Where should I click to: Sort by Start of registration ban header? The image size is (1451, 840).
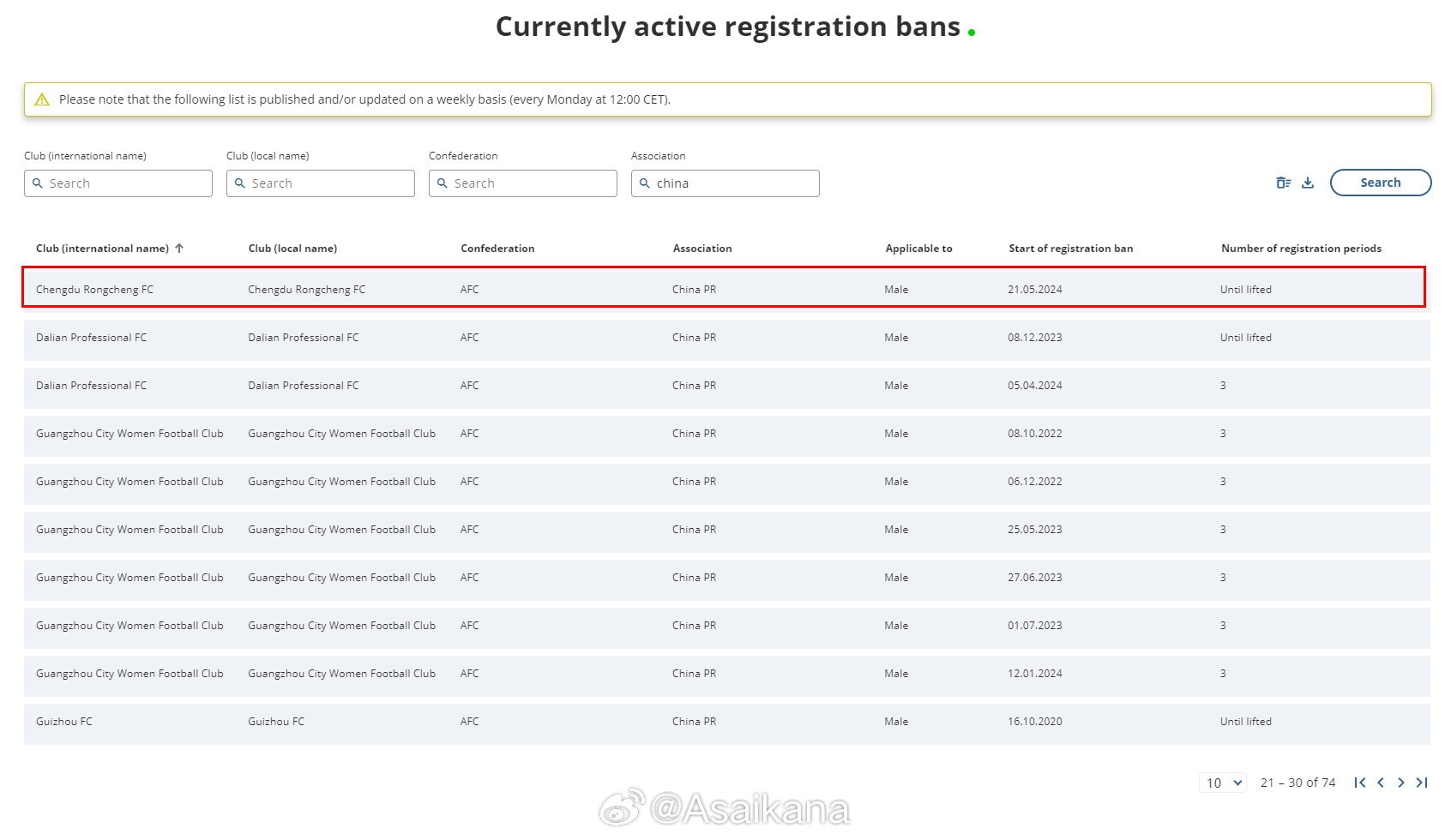coord(1070,249)
